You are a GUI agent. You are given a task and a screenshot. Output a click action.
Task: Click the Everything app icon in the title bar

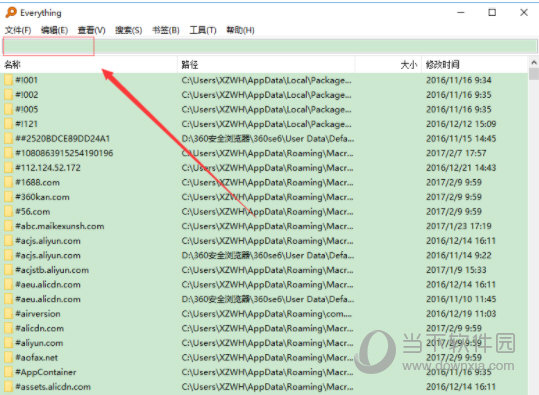[x=11, y=13]
